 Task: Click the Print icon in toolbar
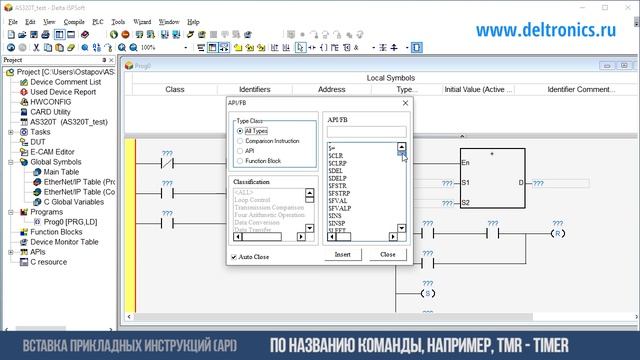click(45, 35)
